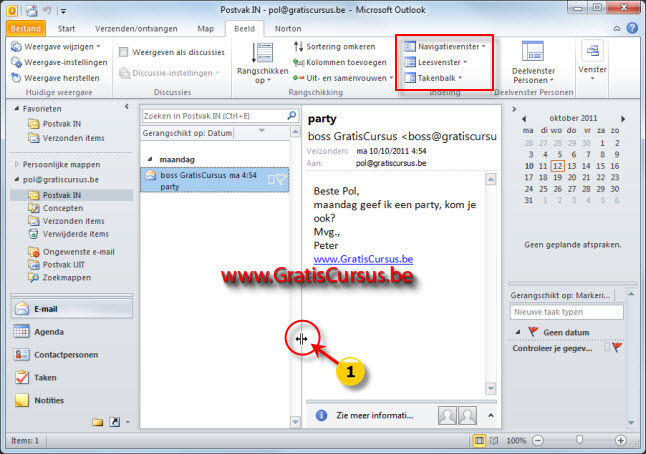
Task: Follow the www.GratisCursus.be hyperlink in email
Action: (363, 259)
